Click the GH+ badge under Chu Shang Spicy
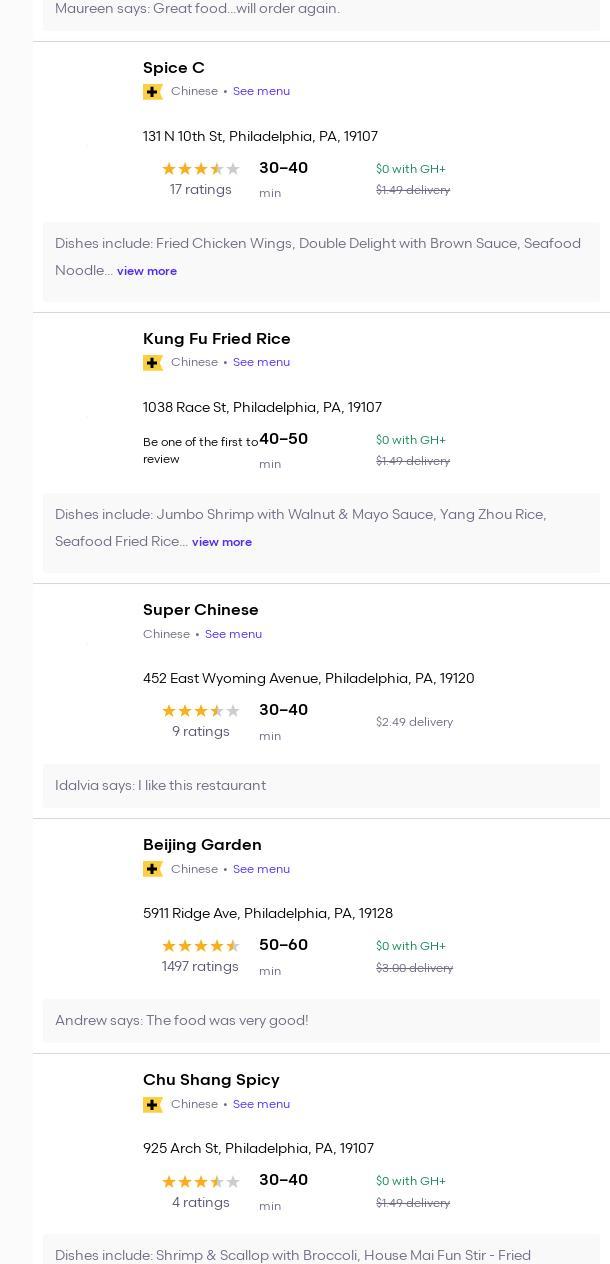 [153, 1105]
